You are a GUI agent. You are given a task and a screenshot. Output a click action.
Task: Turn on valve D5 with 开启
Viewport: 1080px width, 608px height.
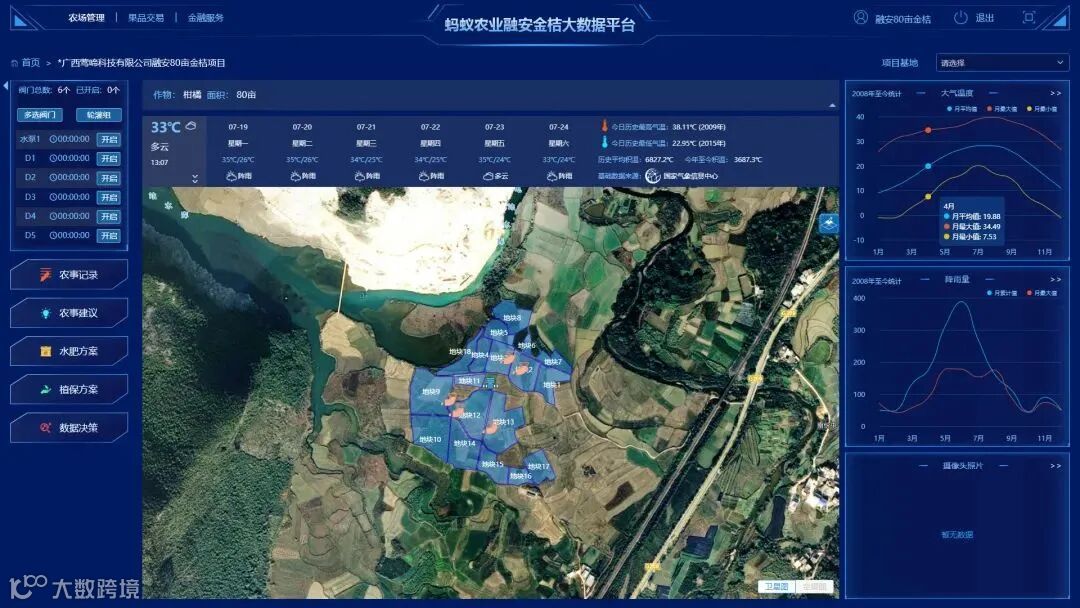109,235
